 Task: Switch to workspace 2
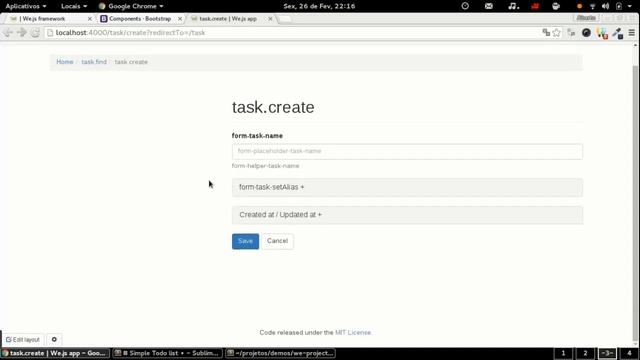[585, 353]
